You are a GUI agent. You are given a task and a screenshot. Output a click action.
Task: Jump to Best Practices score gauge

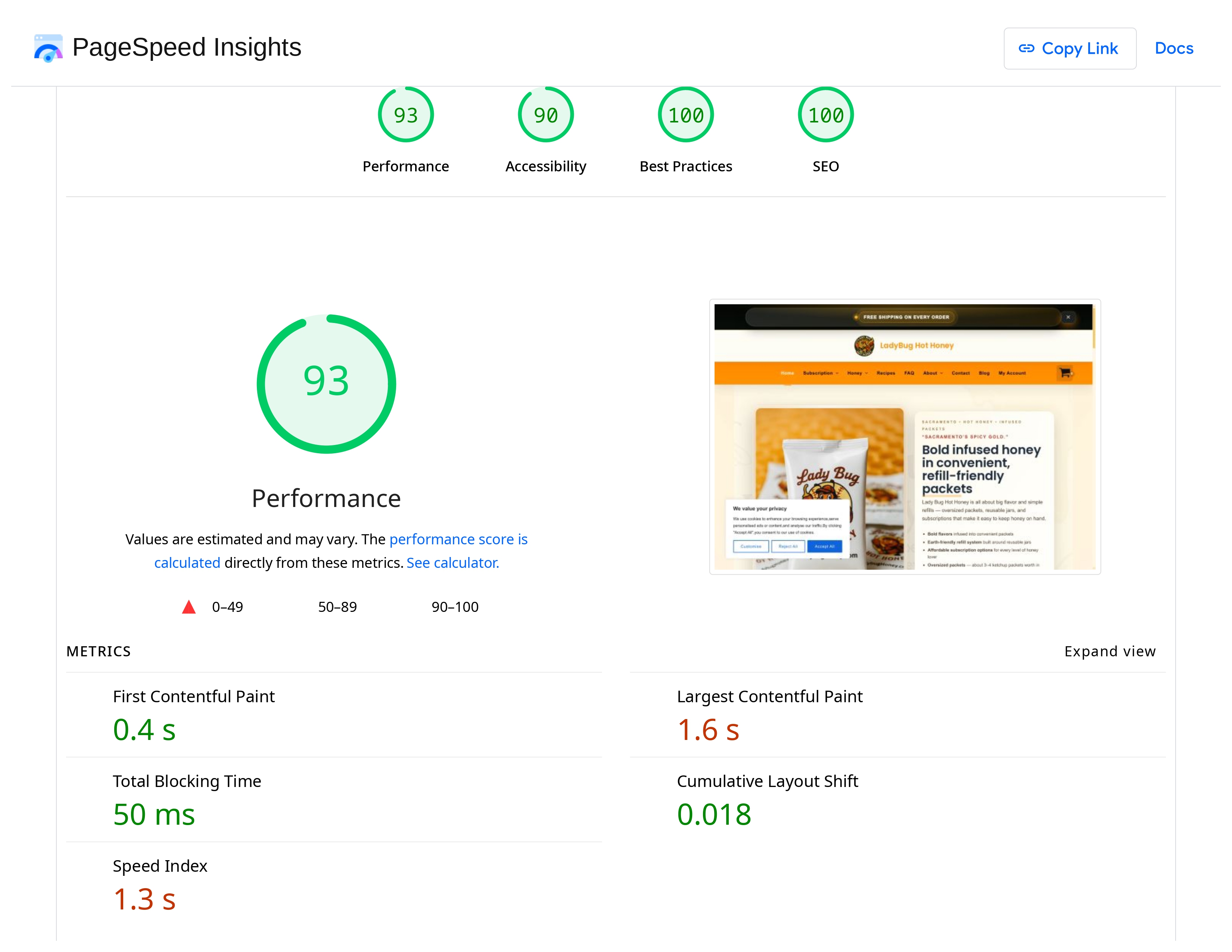click(x=685, y=115)
